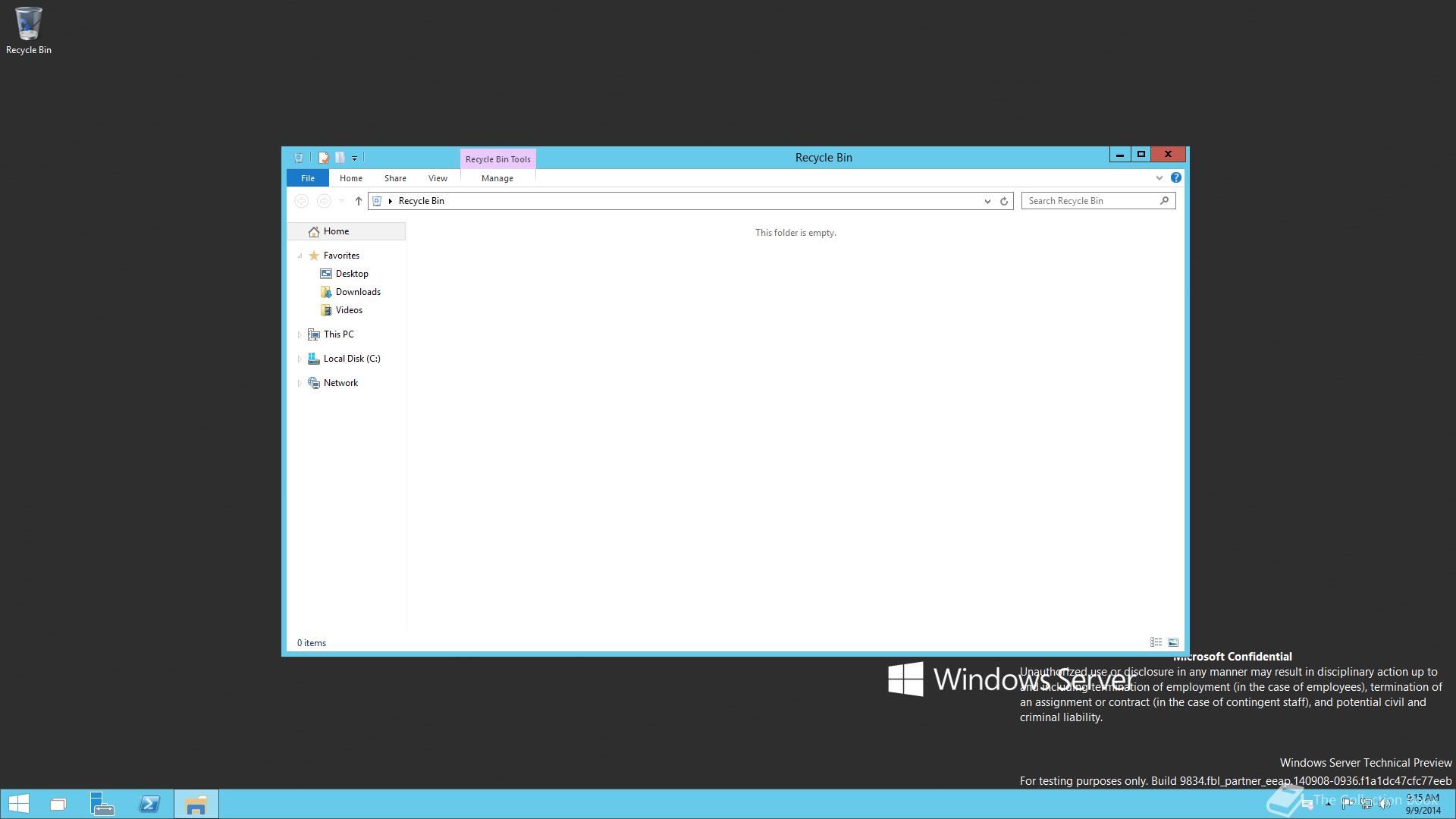
Task: Open Desktop under Favorites
Action: click(352, 274)
